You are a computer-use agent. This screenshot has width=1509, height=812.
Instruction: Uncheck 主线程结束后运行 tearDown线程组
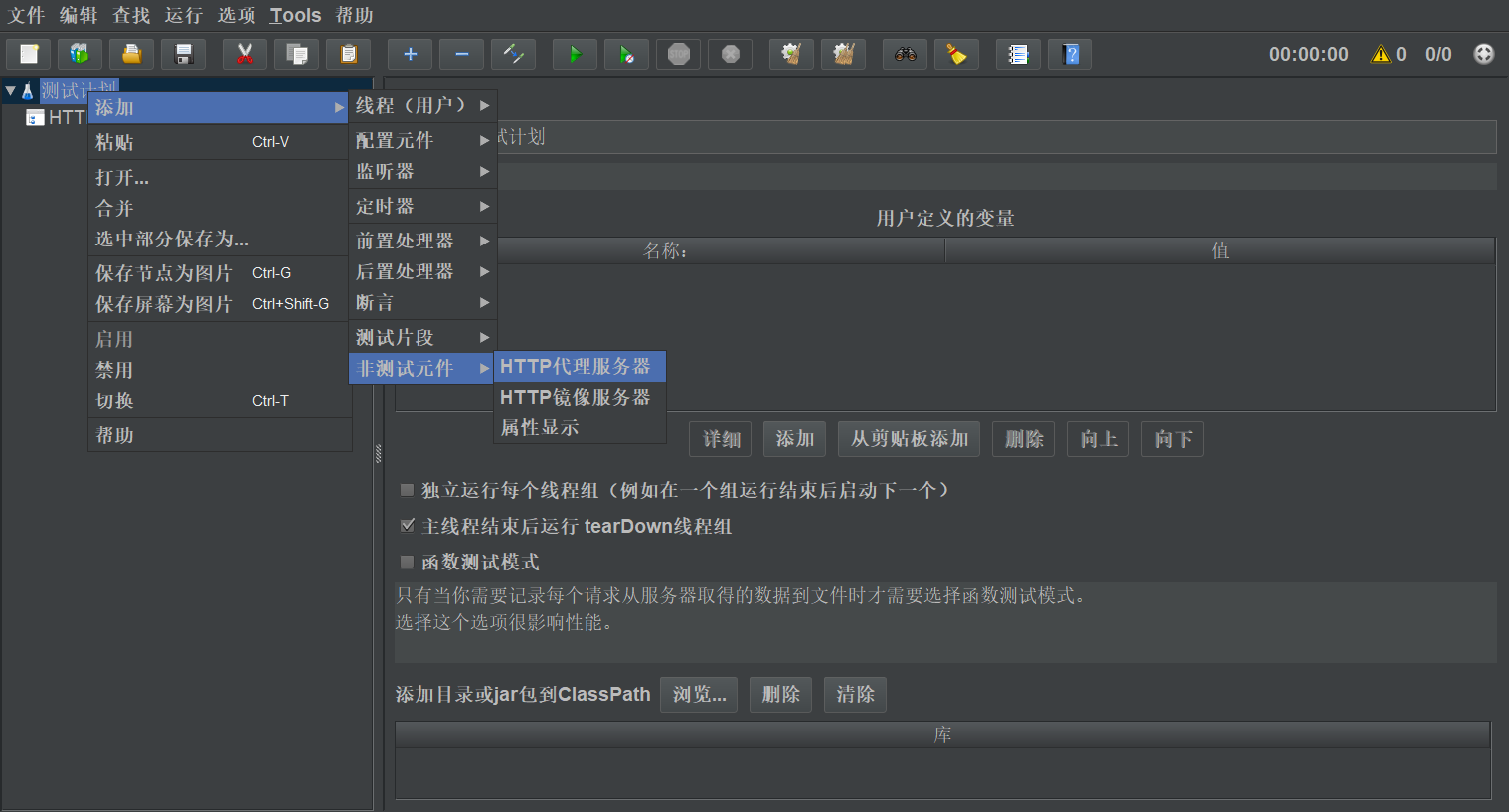[407, 526]
